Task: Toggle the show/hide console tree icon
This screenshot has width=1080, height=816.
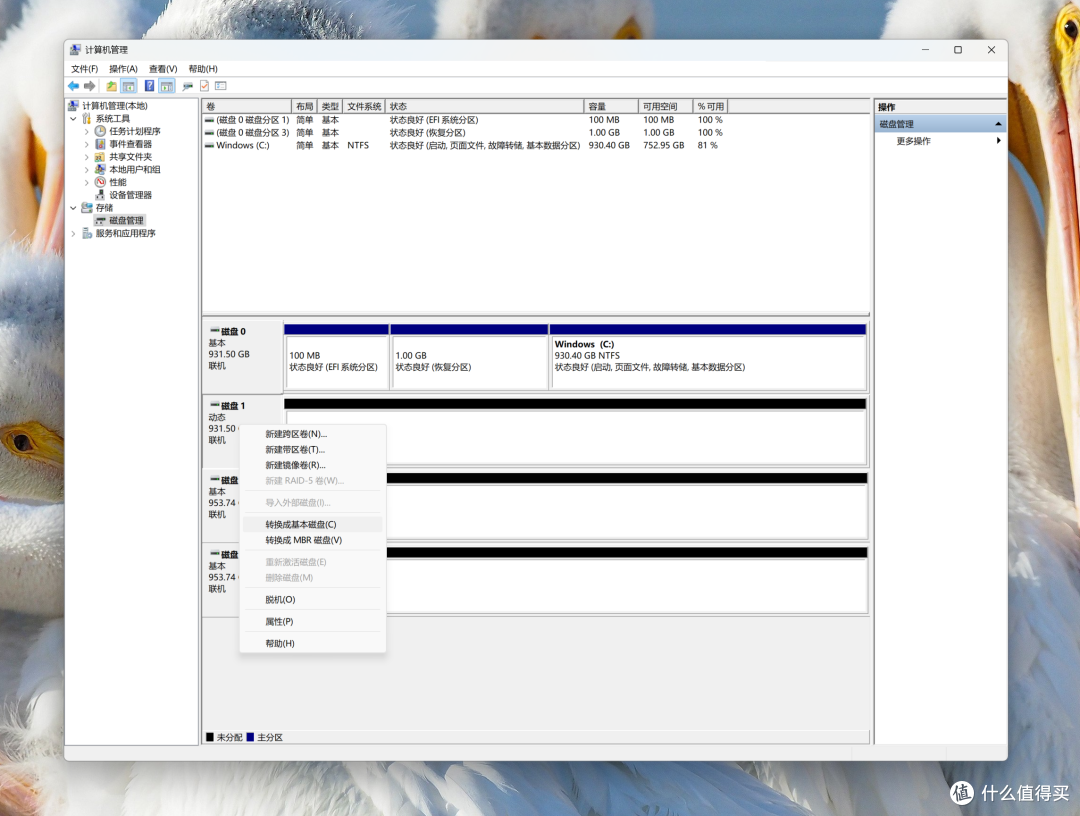Action: pos(129,86)
